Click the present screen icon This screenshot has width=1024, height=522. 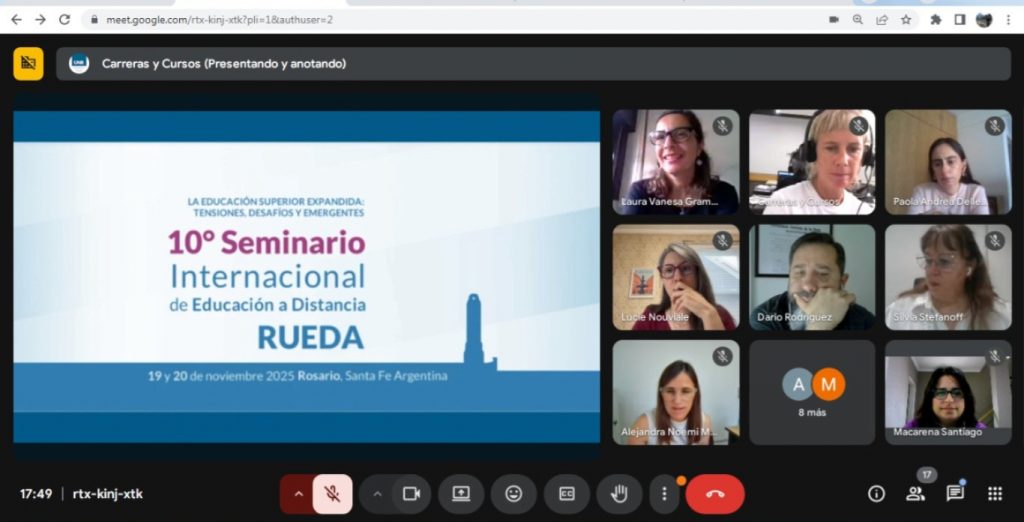[x=461, y=494]
